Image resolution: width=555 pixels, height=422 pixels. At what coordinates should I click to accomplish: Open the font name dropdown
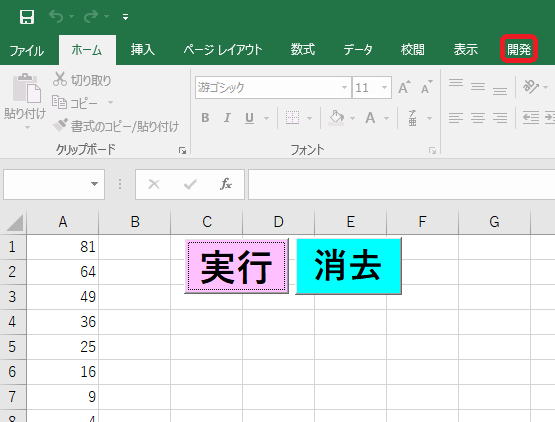coord(344,87)
